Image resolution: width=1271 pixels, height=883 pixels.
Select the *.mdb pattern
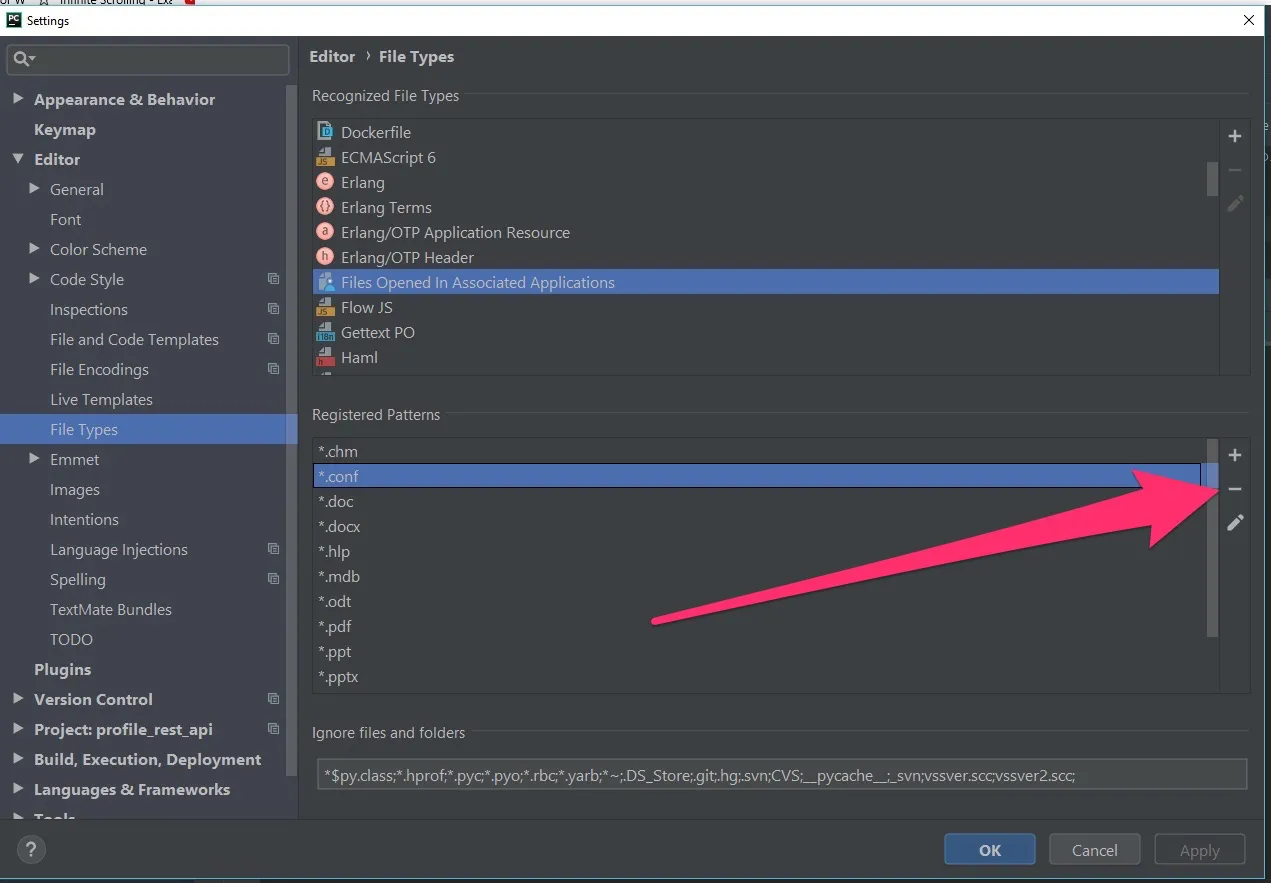(x=339, y=576)
